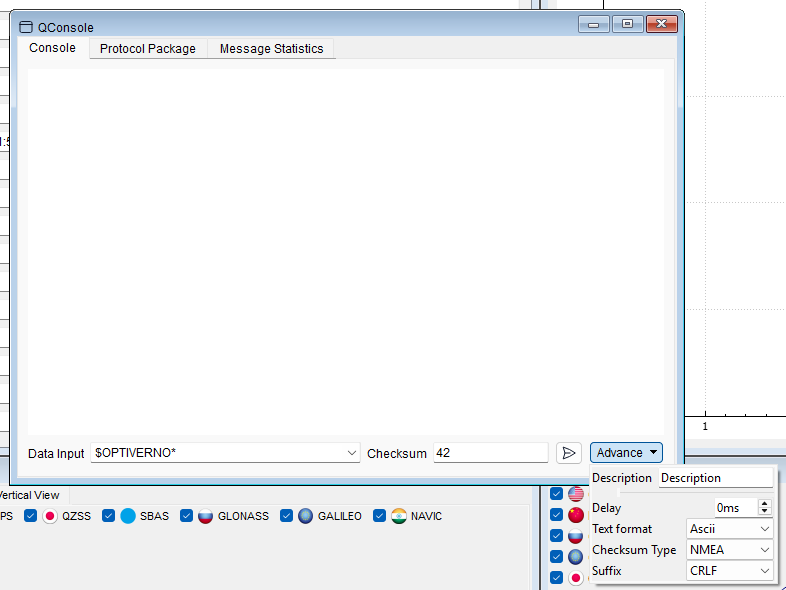This screenshot has width=786, height=590.
Task: Collapse the Advance options button
Action: (626, 453)
